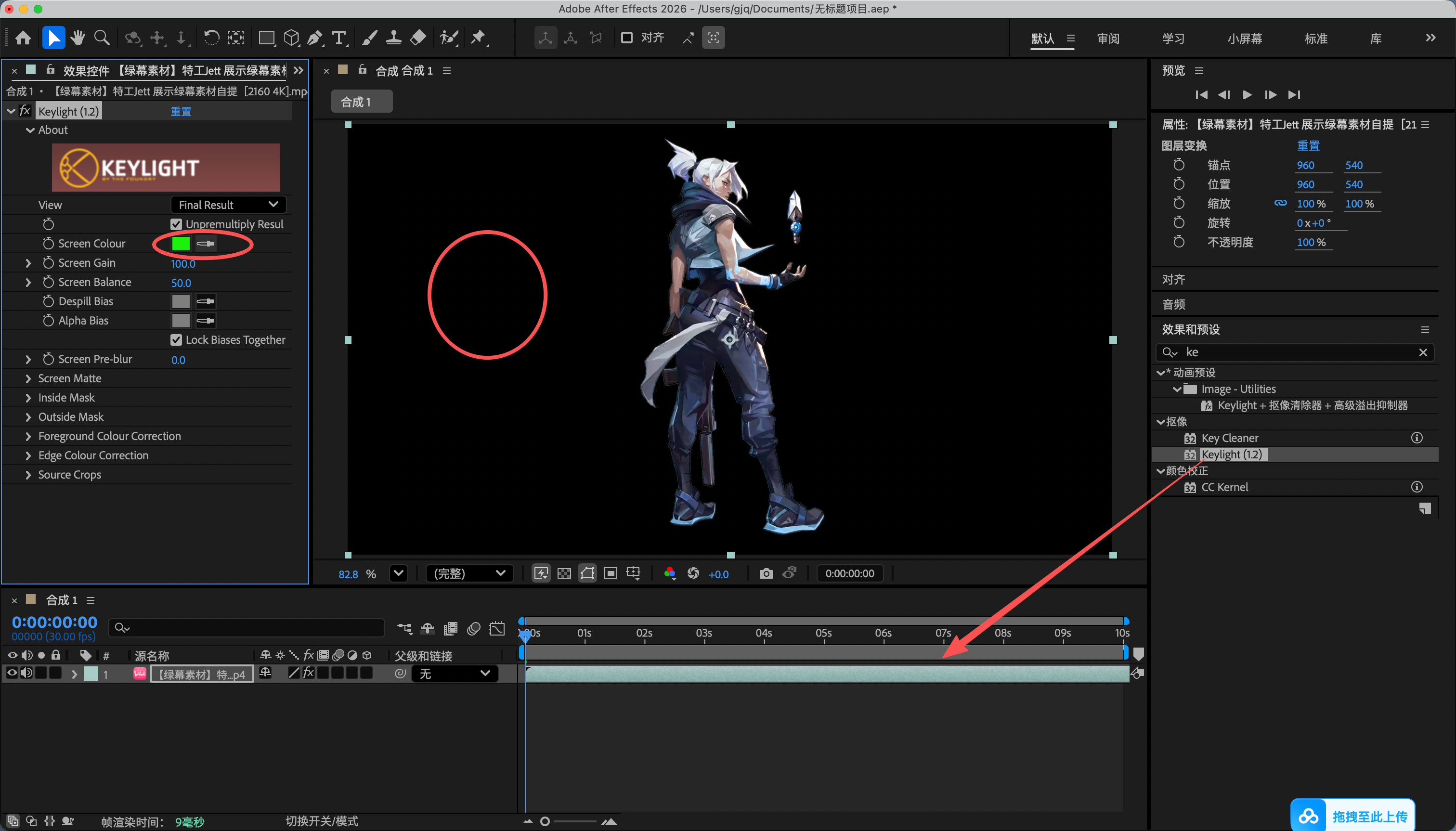The height and width of the screenshot is (831, 1456).
Task: Click the Screen Colour eyedropper
Action: [206, 244]
